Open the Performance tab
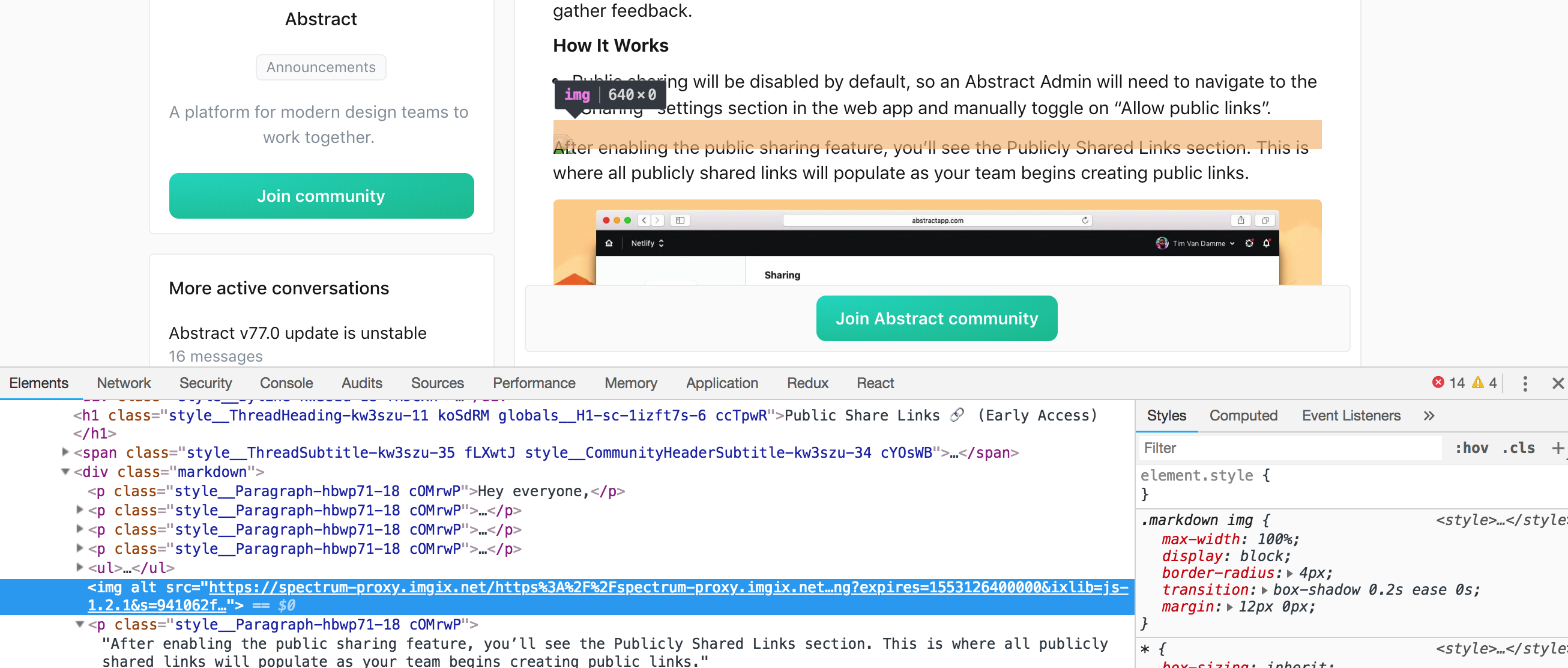 [534, 383]
